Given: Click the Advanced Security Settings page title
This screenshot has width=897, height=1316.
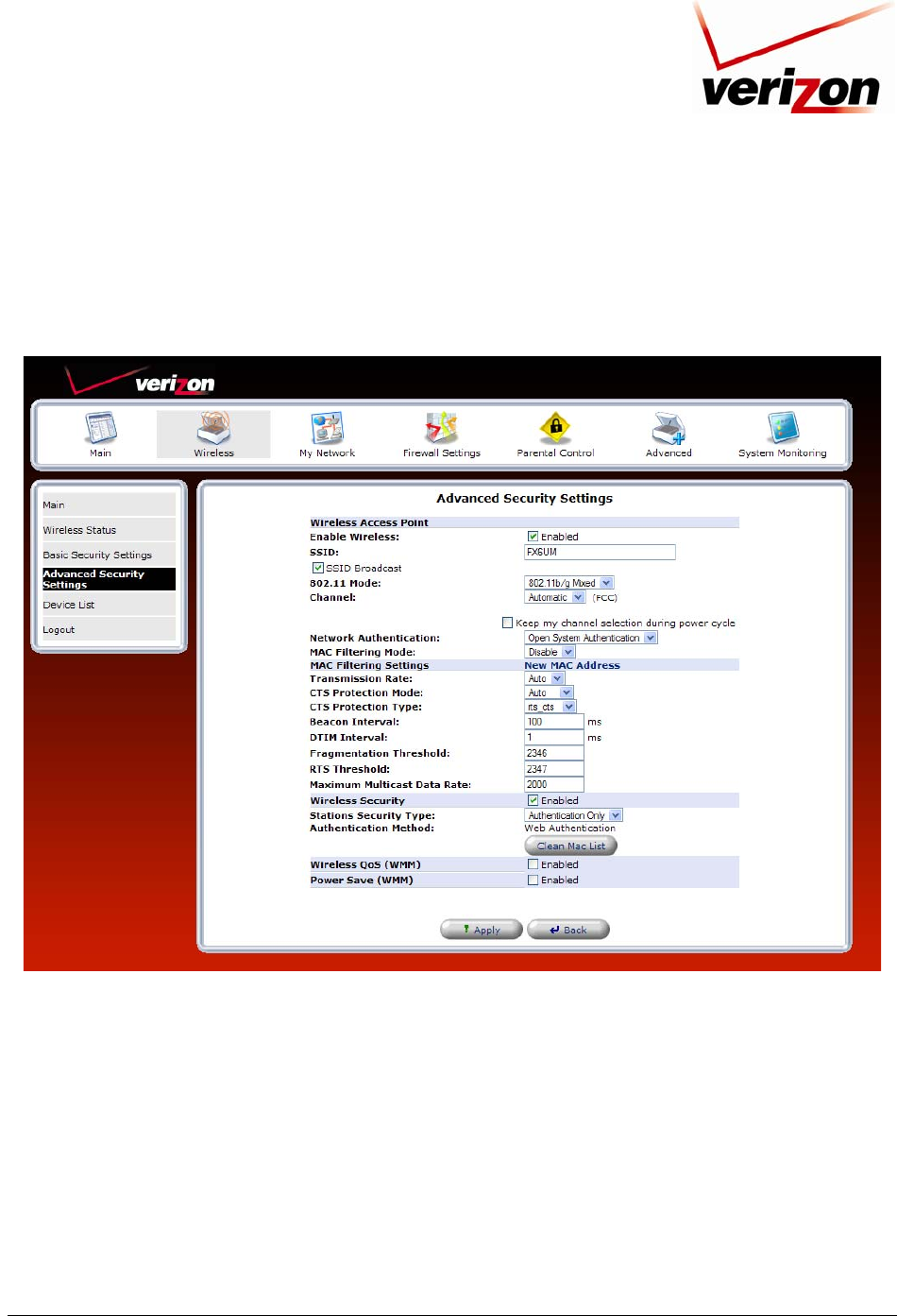Looking at the screenshot, I should tap(524, 498).
